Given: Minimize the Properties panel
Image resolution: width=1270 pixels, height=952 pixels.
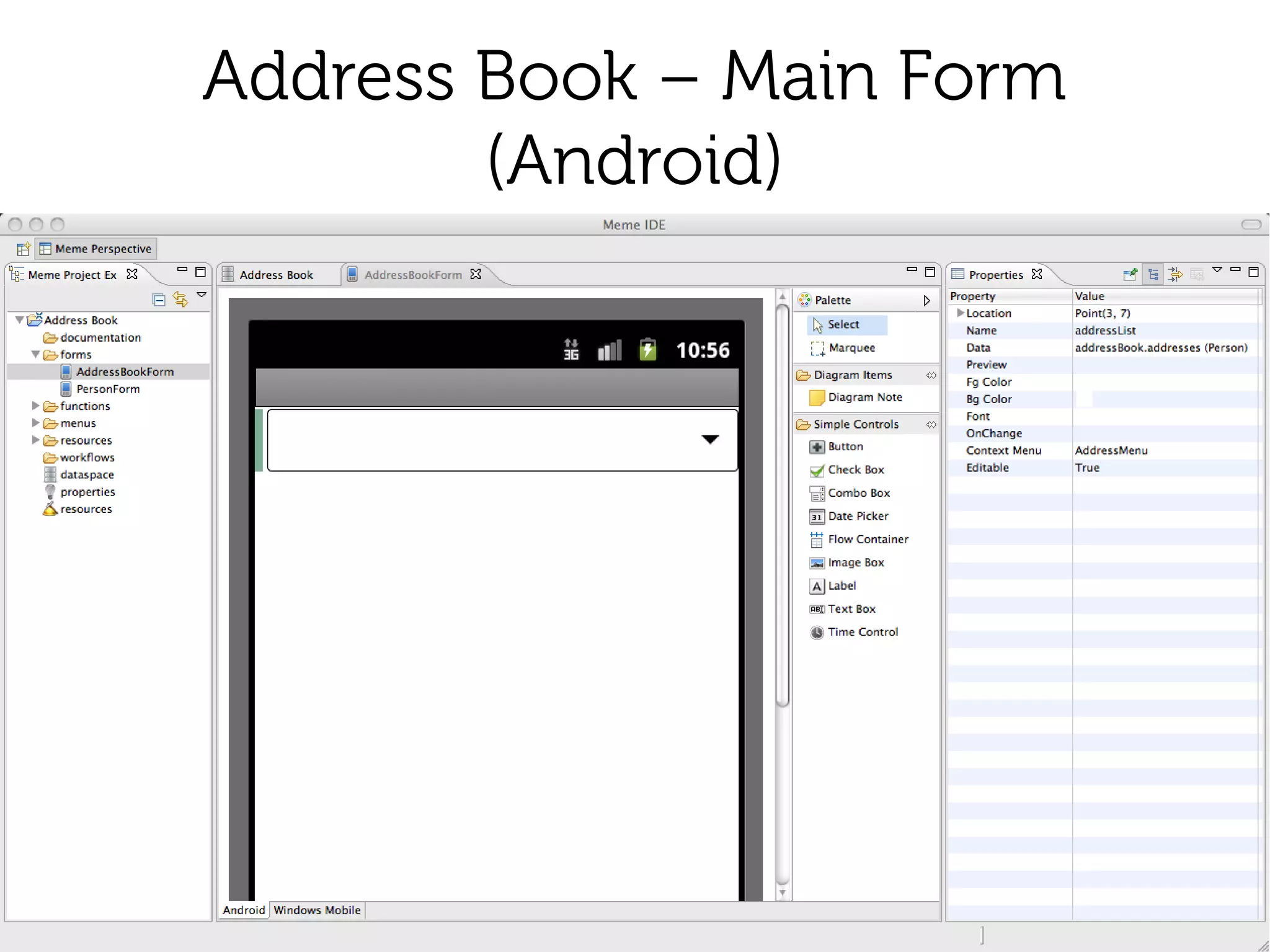Looking at the screenshot, I should [x=1235, y=270].
